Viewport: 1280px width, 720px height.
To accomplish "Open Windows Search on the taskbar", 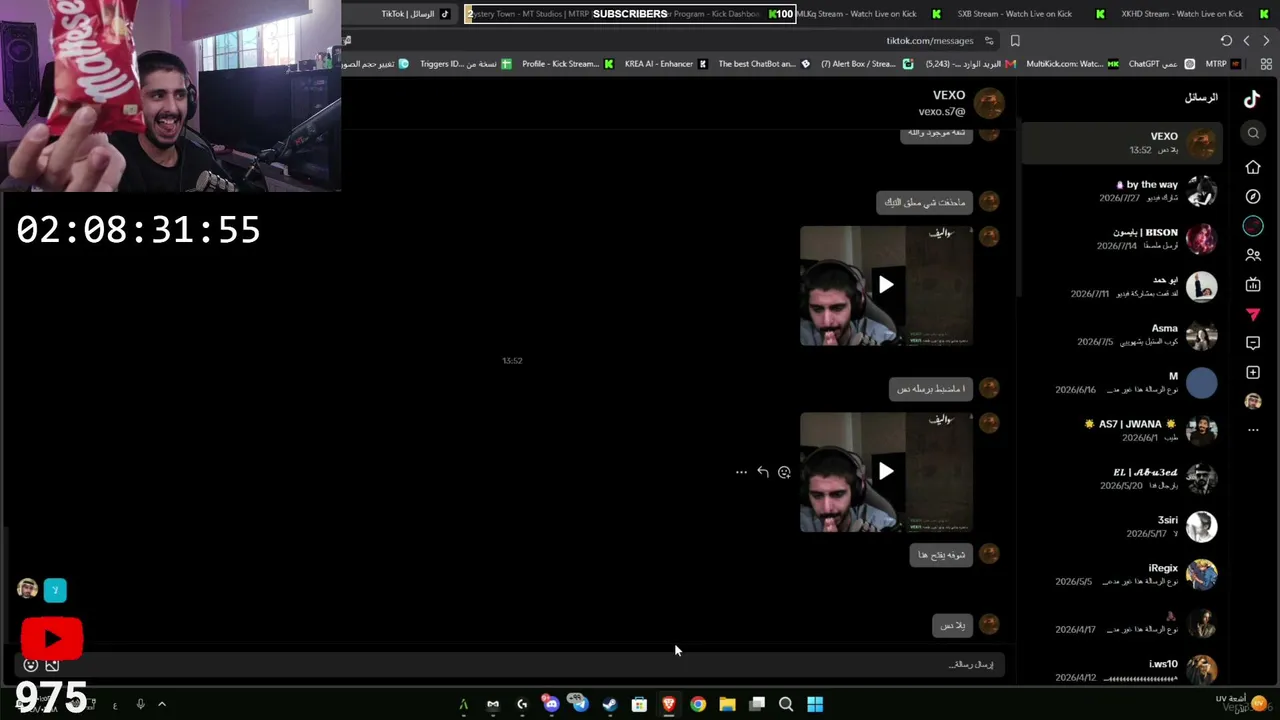I will point(786,704).
